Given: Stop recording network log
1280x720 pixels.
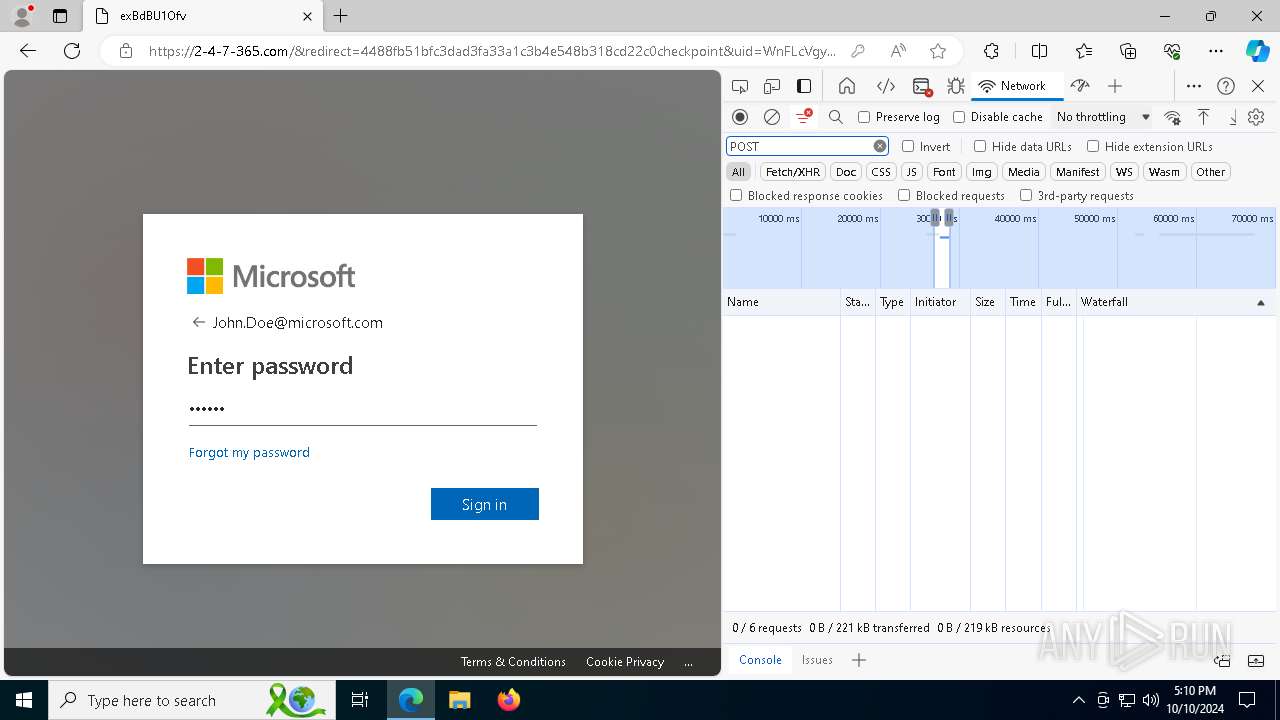Looking at the screenshot, I should coord(740,117).
